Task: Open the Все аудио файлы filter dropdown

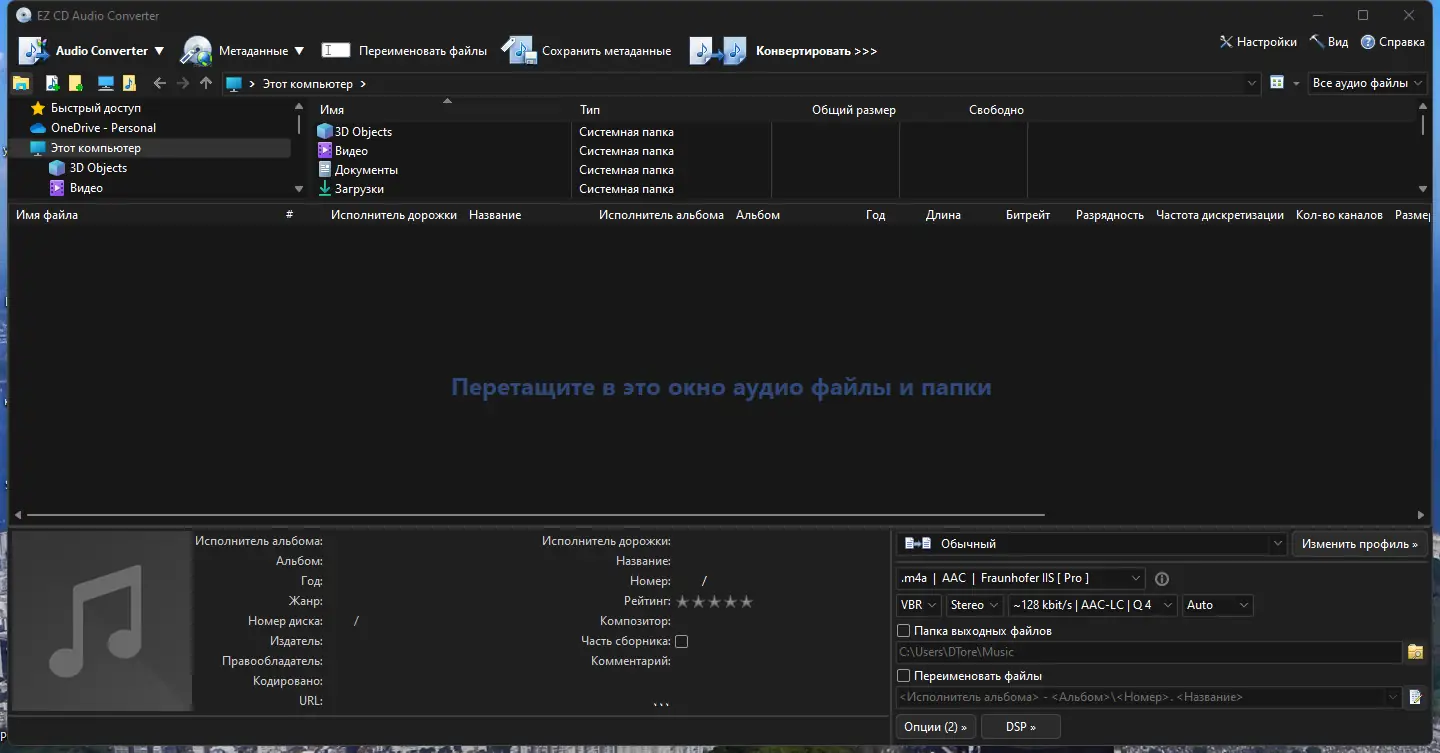Action: [x=1367, y=83]
